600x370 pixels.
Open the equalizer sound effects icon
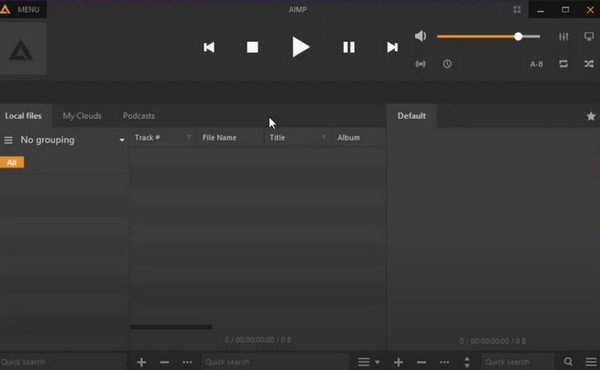click(x=563, y=36)
